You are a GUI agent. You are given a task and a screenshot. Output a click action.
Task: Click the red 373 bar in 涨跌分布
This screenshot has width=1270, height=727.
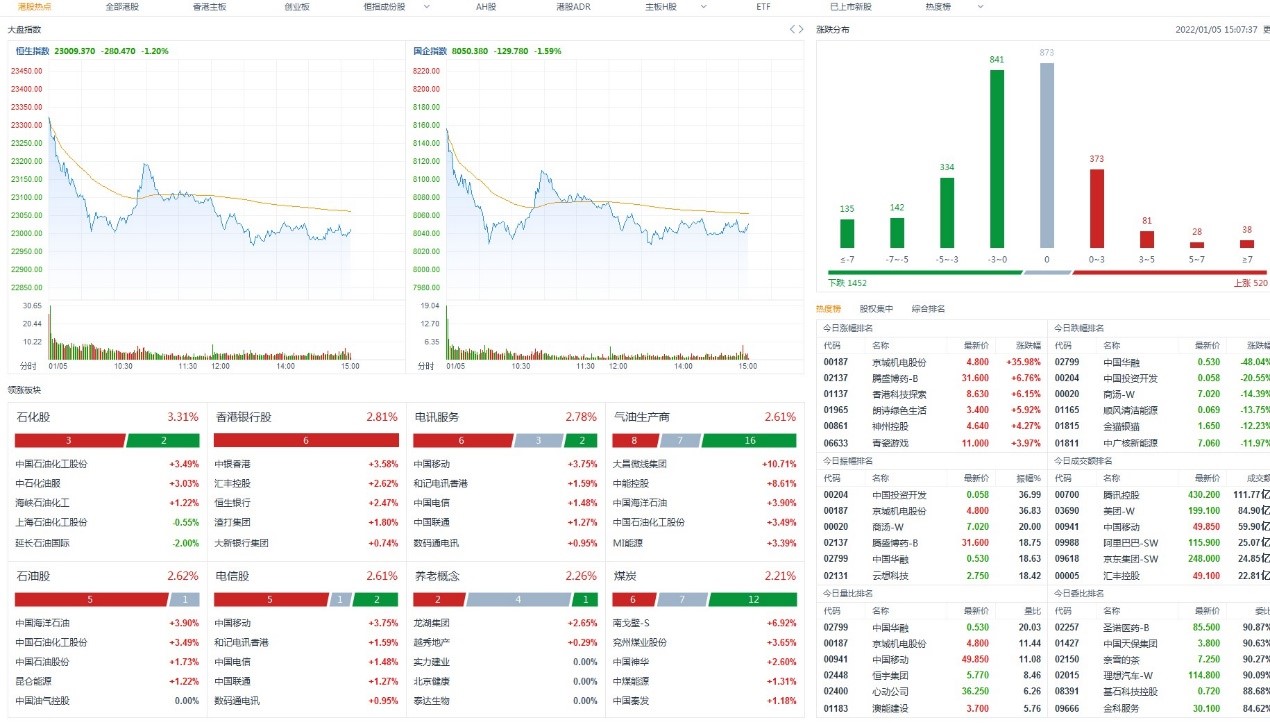tap(1097, 208)
